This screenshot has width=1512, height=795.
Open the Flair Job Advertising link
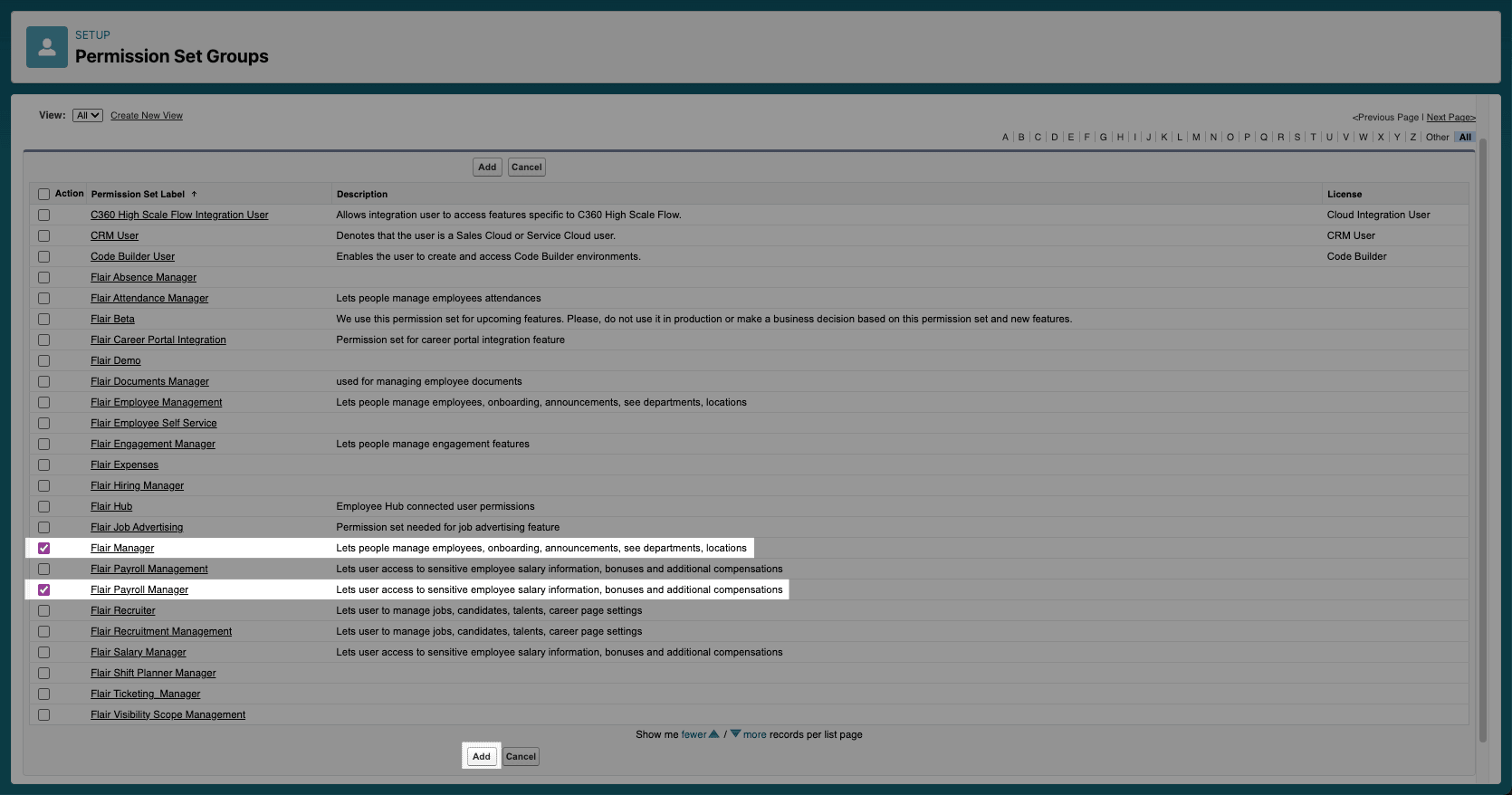coord(137,527)
